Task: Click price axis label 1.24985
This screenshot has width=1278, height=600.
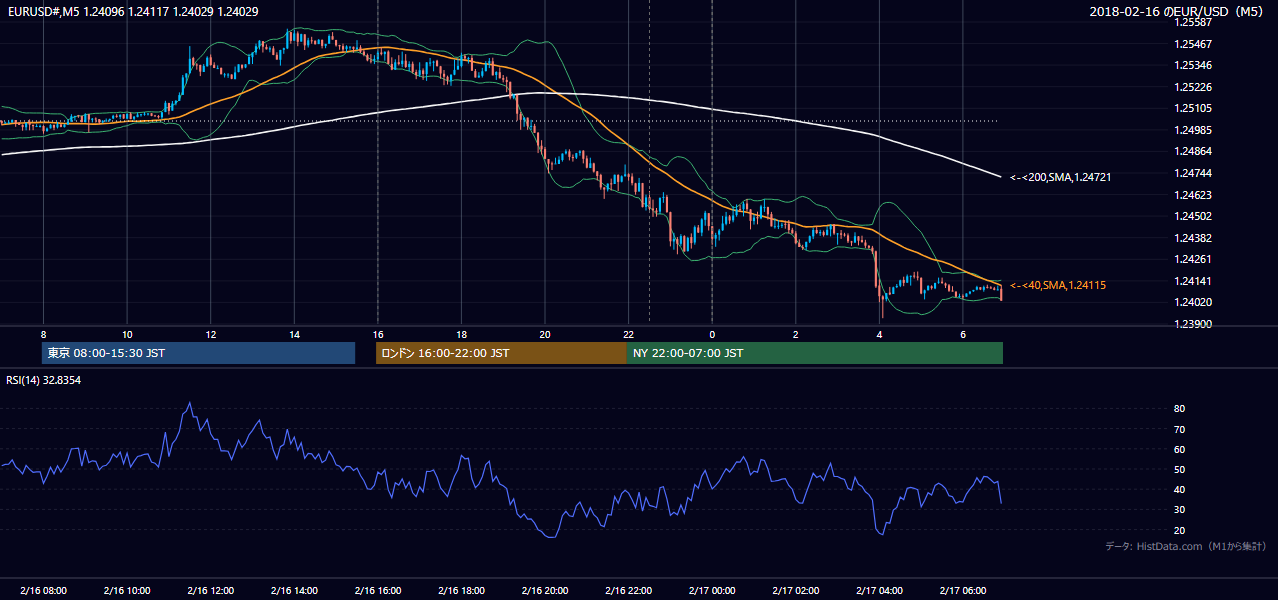Action: (1193, 130)
